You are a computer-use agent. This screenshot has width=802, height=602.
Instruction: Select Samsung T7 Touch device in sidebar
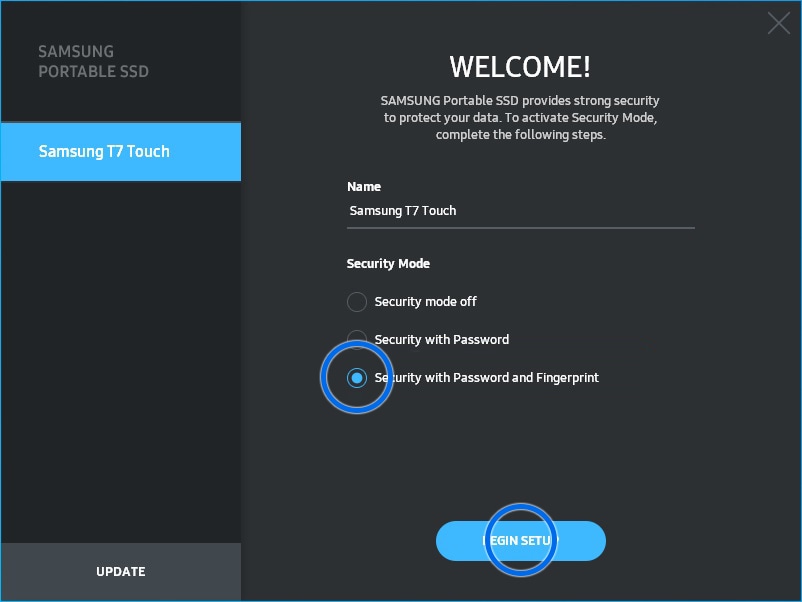coord(121,151)
